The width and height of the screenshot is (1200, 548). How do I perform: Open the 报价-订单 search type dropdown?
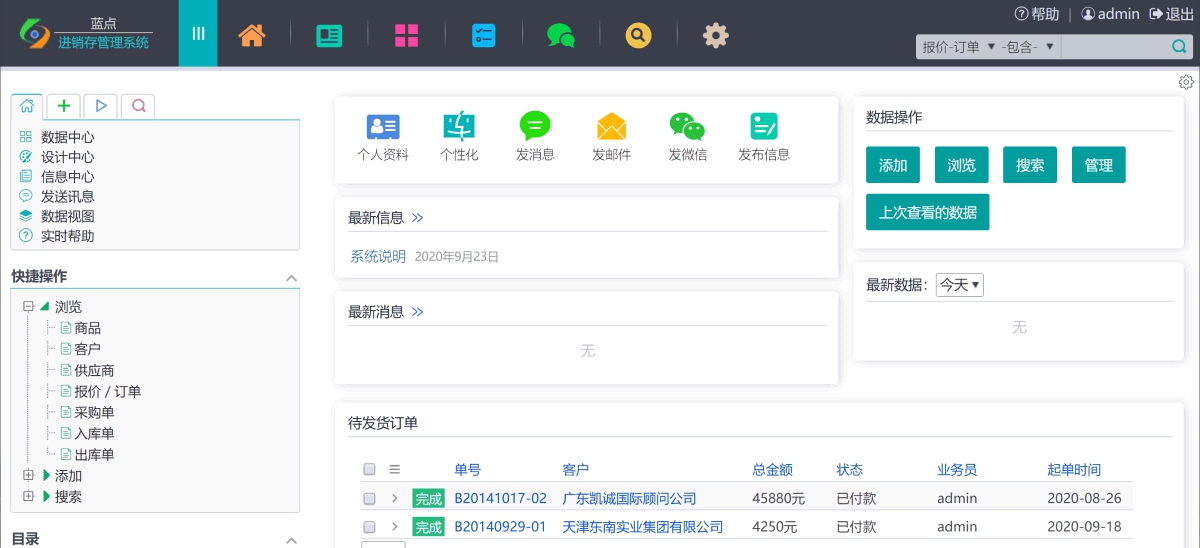pos(957,47)
